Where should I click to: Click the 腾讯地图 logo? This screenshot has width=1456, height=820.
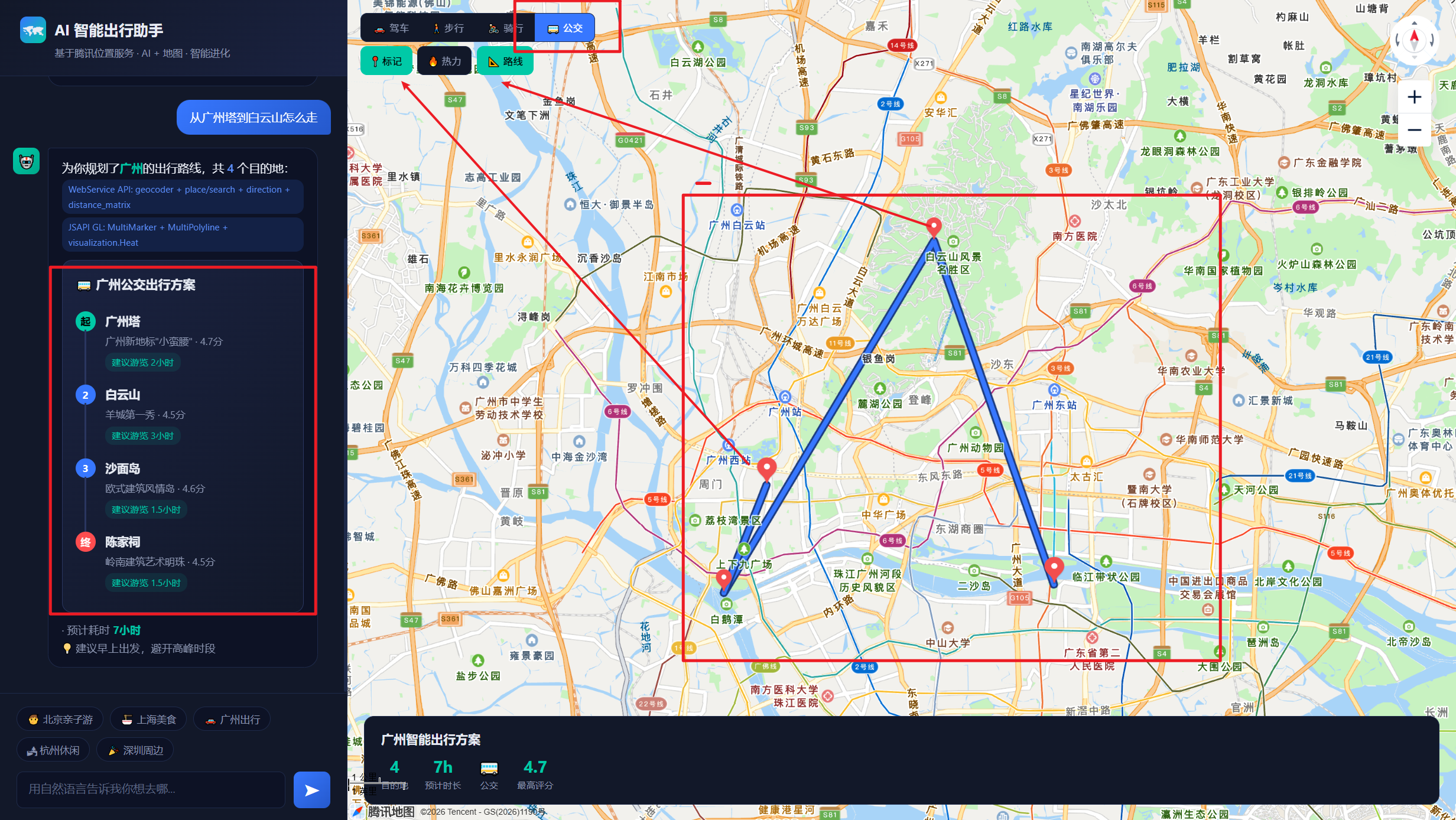pos(383,812)
